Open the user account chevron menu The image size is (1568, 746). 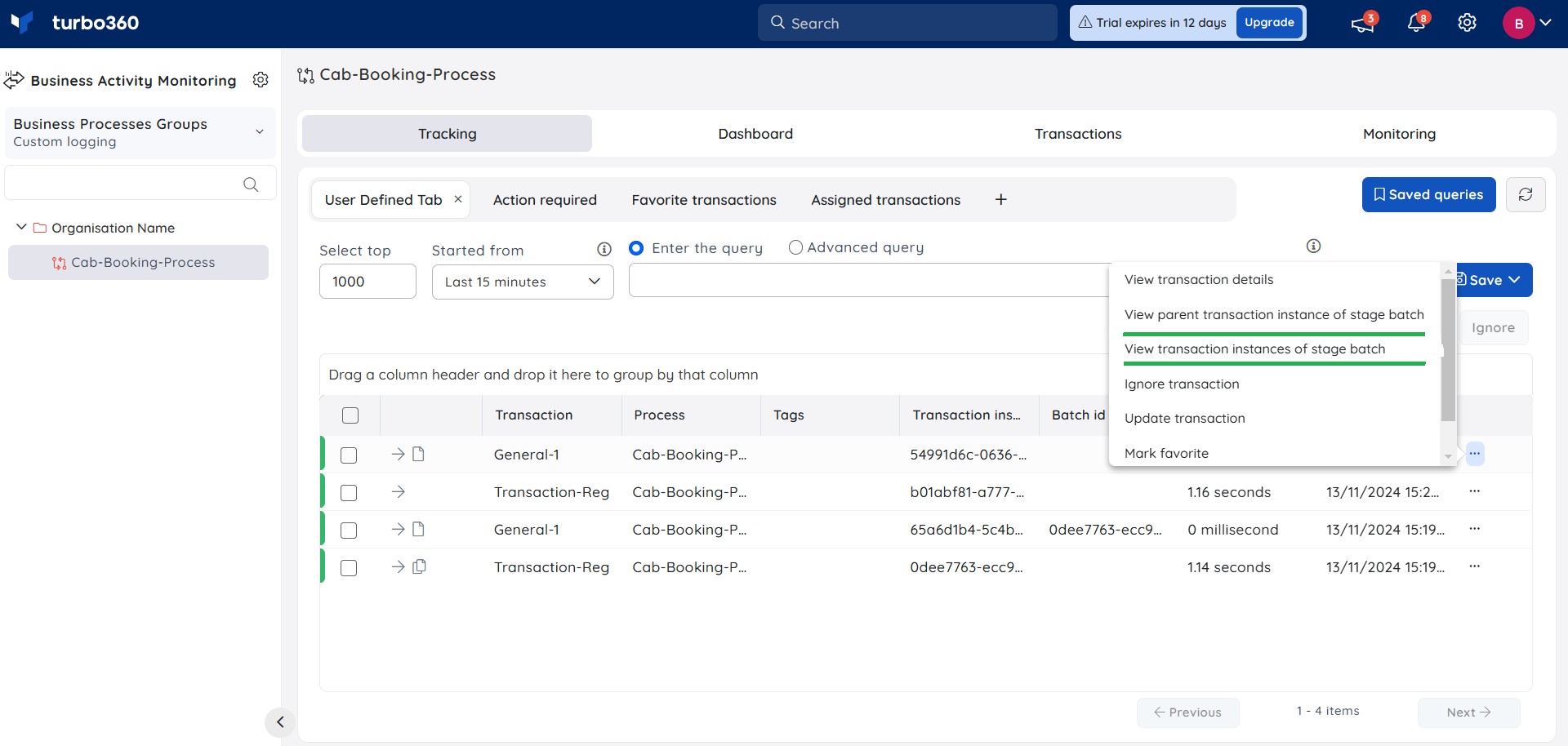1546,23
